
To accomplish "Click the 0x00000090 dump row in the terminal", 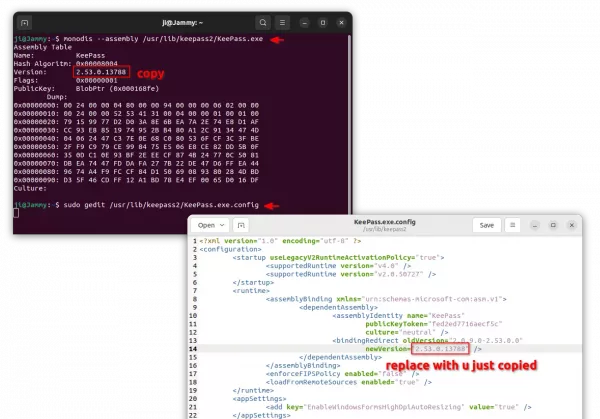I will (136, 180).
